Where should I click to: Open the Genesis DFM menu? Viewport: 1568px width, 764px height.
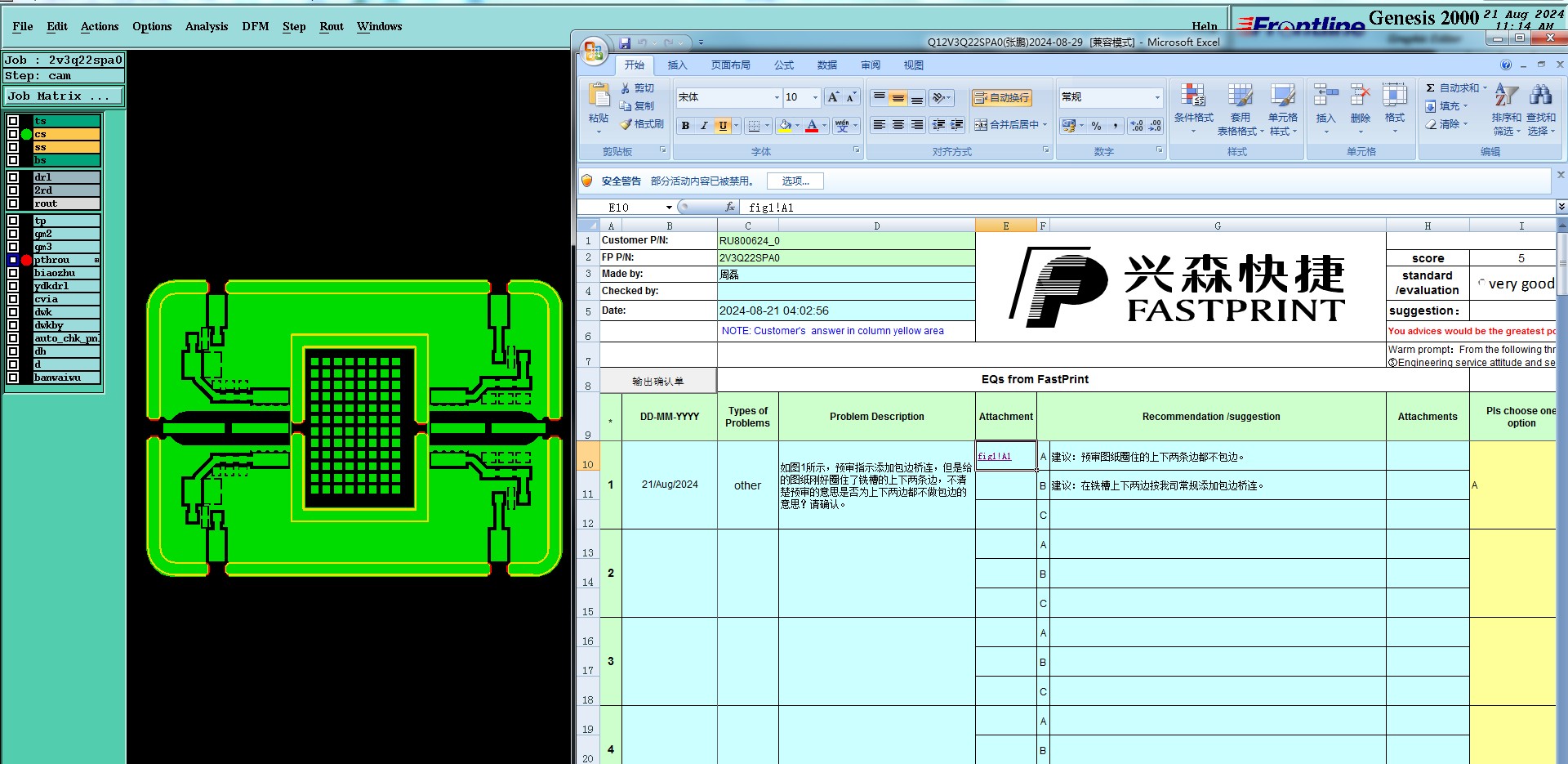click(256, 26)
